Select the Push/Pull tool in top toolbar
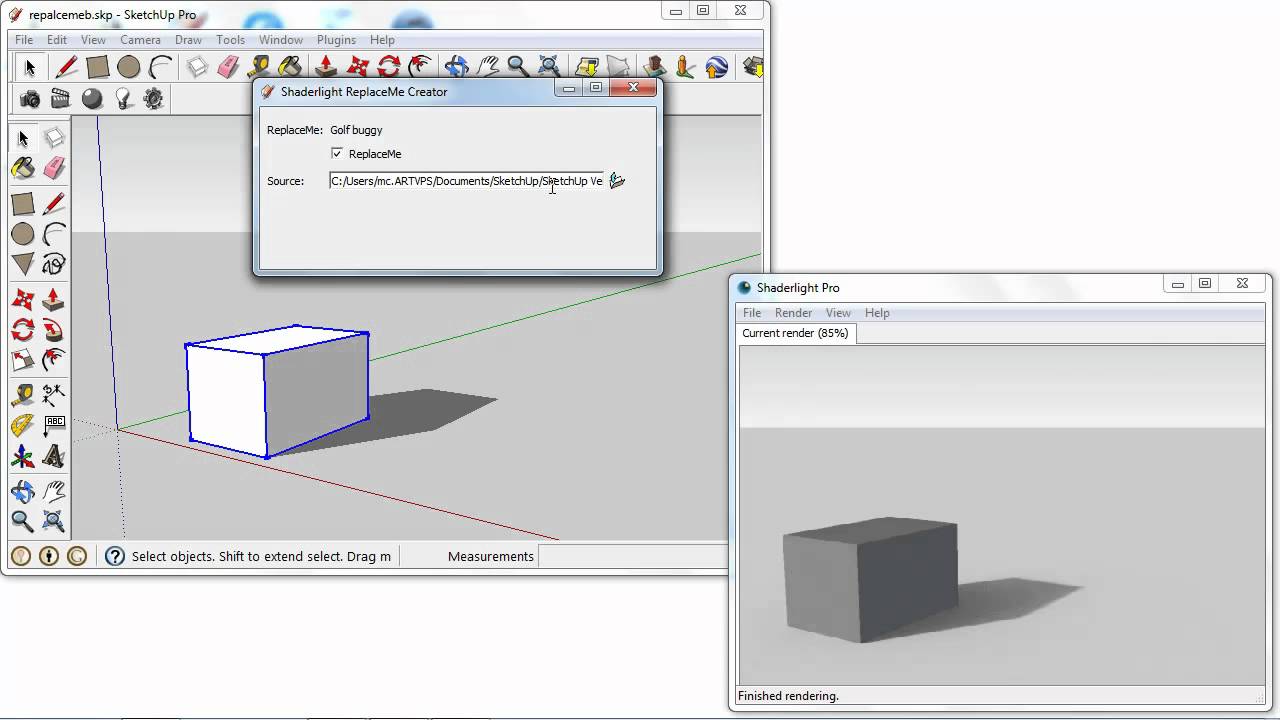 325,67
